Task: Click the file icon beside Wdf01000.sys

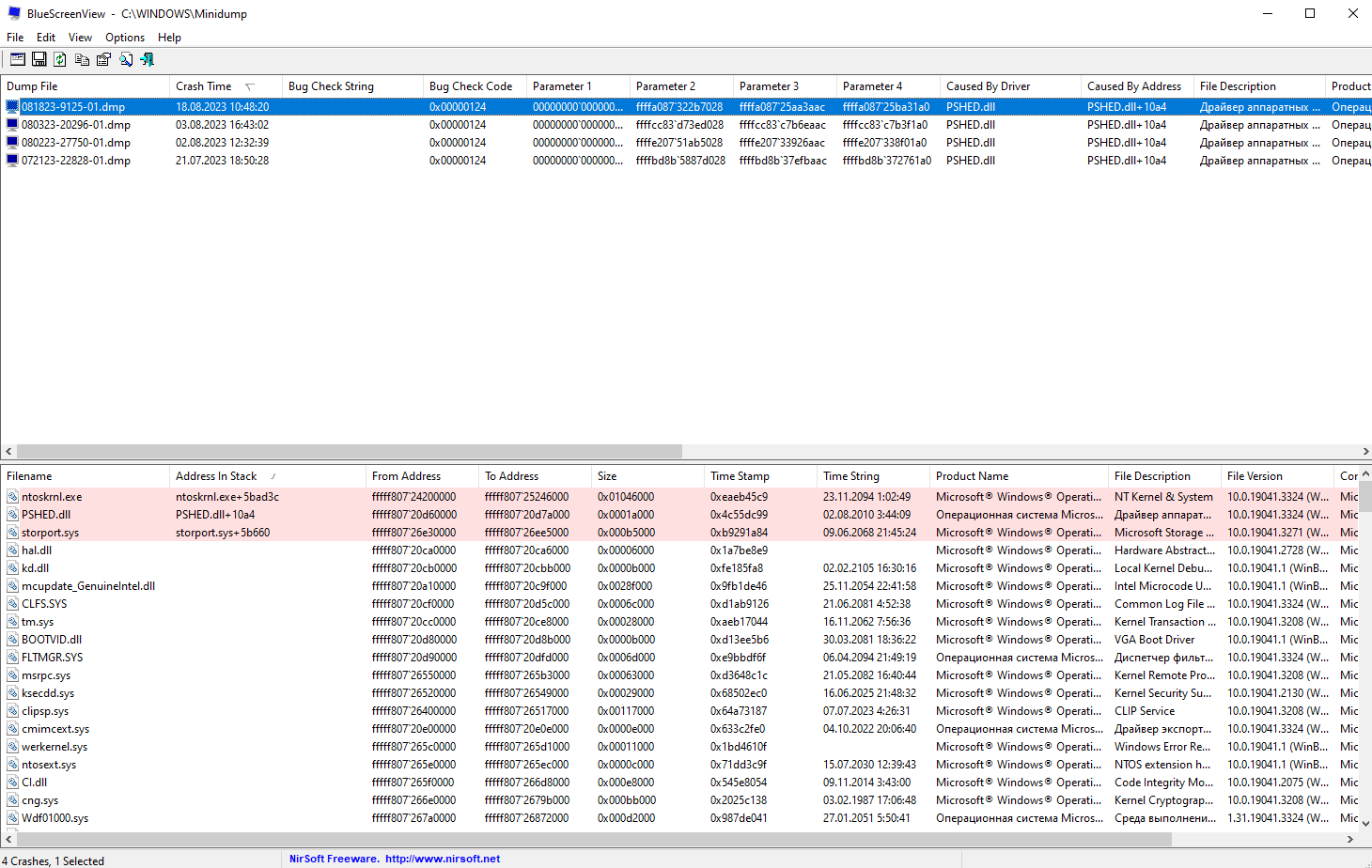Action: [x=13, y=818]
